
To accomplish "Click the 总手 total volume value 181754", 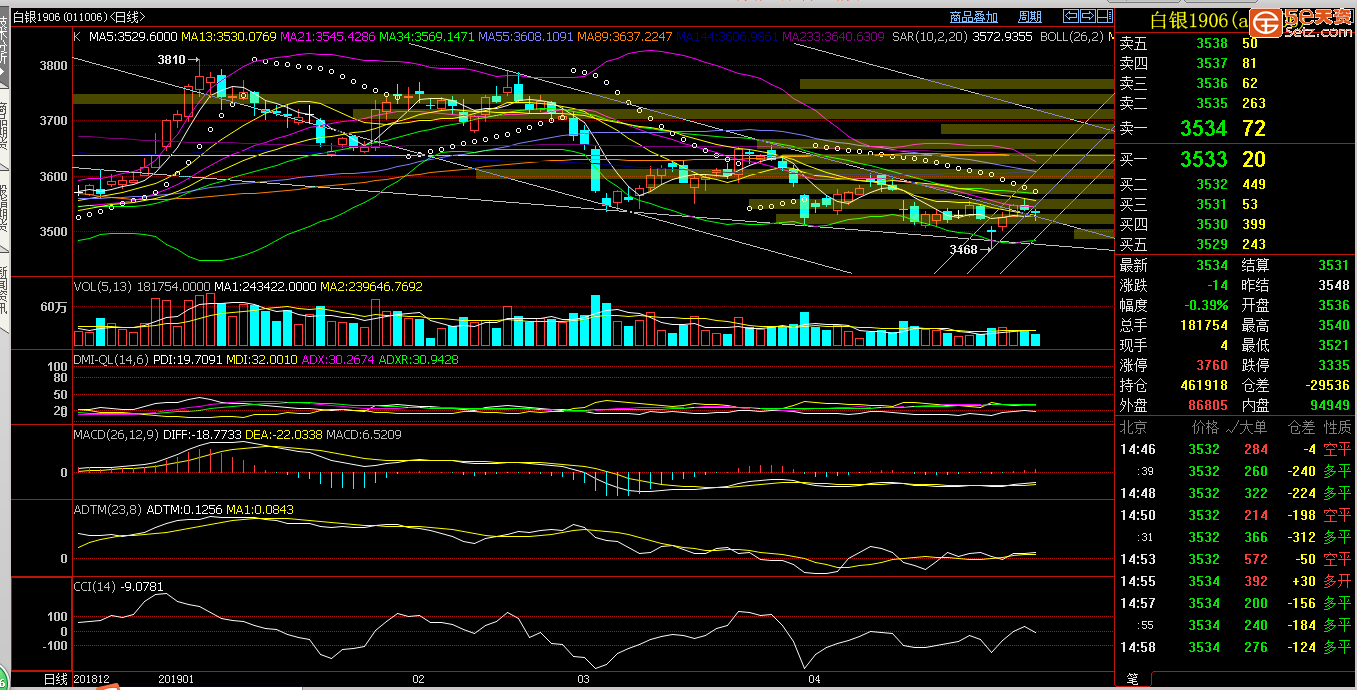I will click(x=1204, y=325).
